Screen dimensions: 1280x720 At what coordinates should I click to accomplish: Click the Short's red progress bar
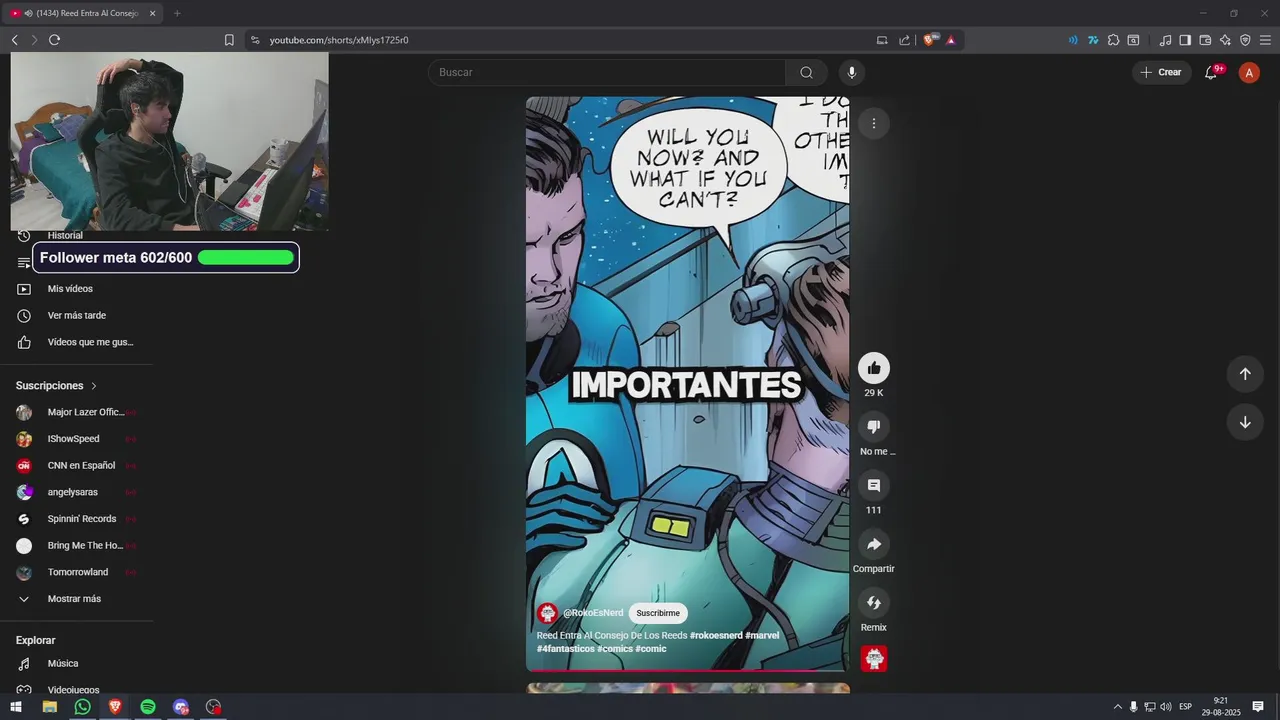[687, 670]
